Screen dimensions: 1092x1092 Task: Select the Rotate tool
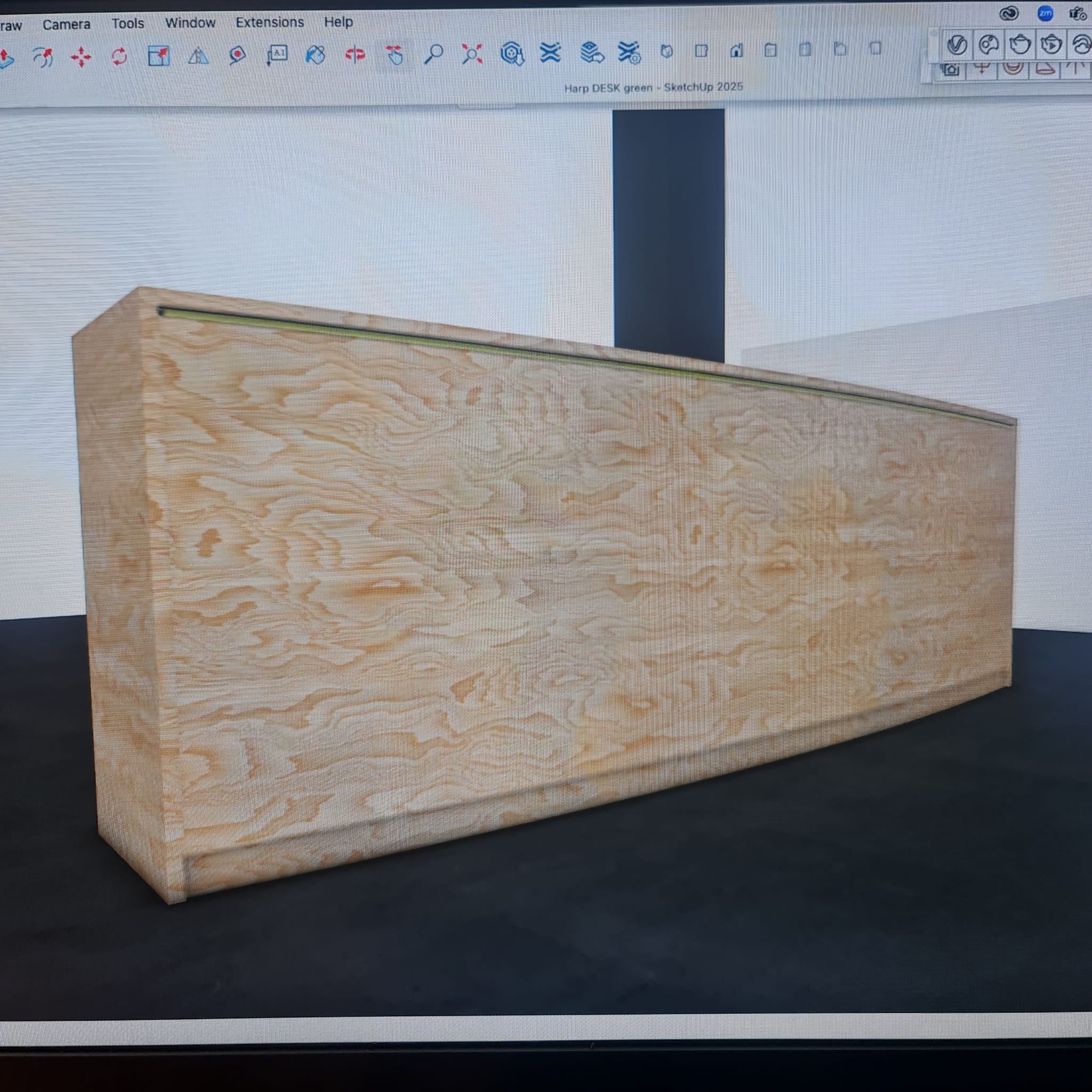pos(119,57)
